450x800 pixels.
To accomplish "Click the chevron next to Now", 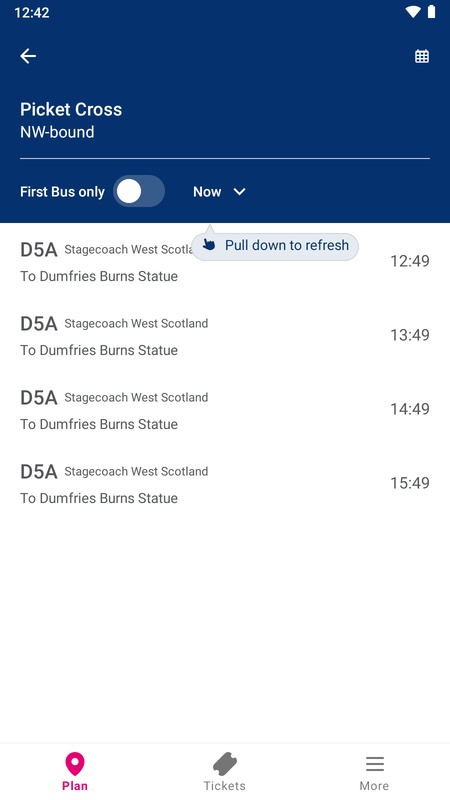I will coord(239,192).
